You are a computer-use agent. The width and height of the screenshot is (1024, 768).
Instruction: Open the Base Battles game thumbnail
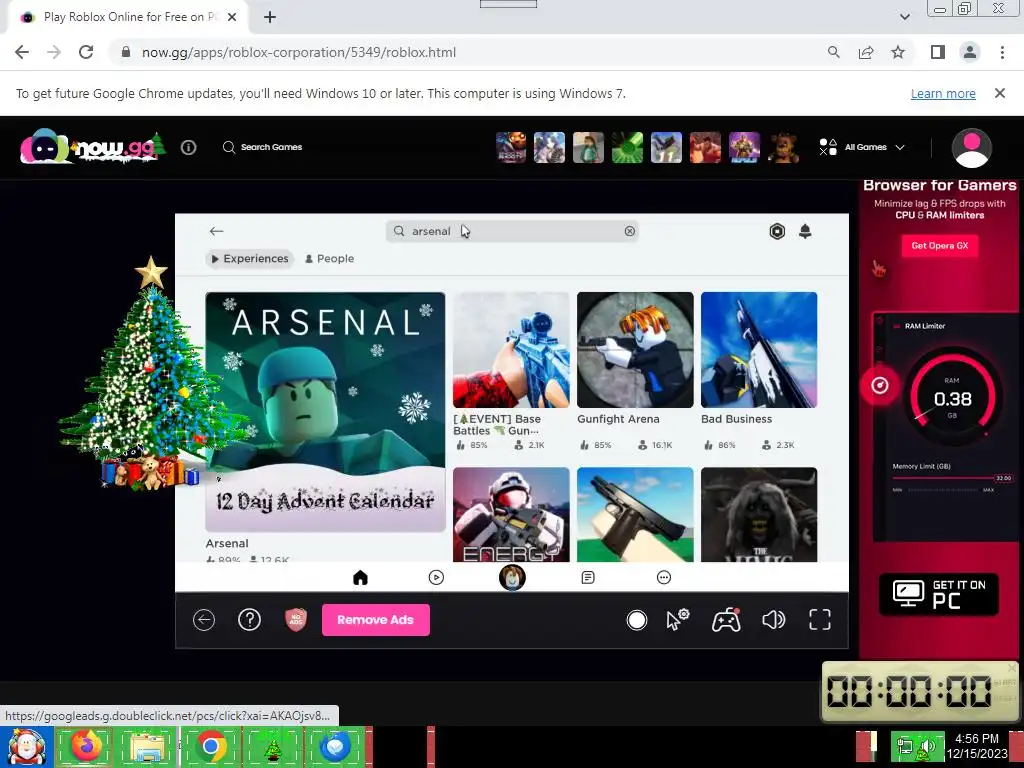click(511, 349)
